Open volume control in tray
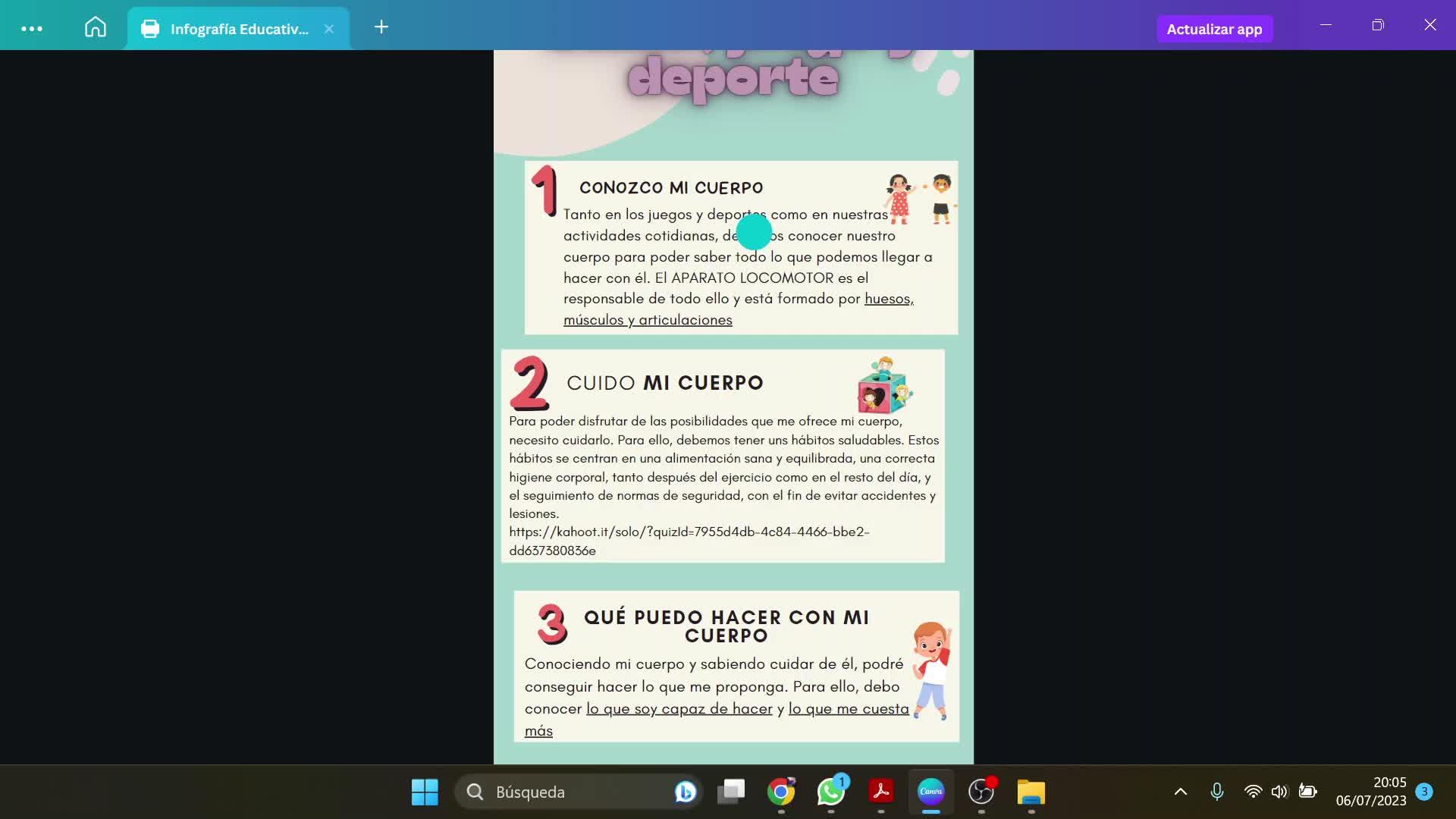The height and width of the screenshot is (819, 1456). click(x=1280, y=792)
